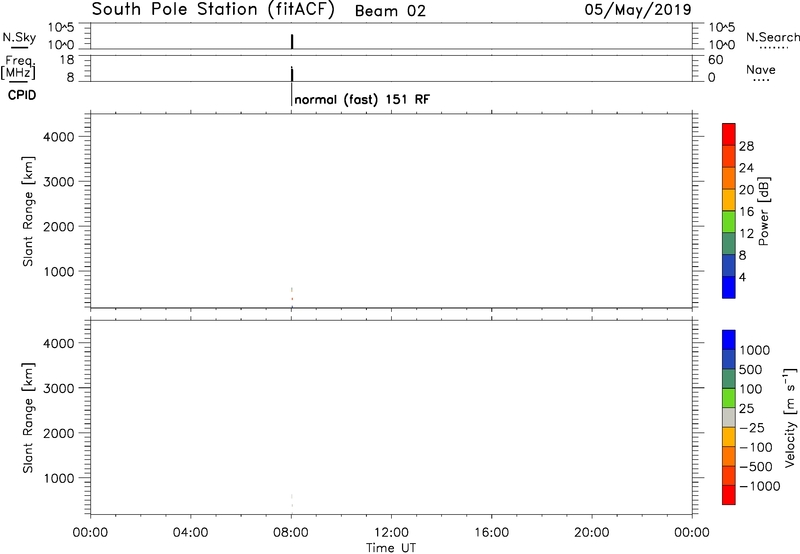Click '3000' on the velocity panel range axis
Image resolution: width=800 pixels, height=554 pixels.
click(59, 388)
